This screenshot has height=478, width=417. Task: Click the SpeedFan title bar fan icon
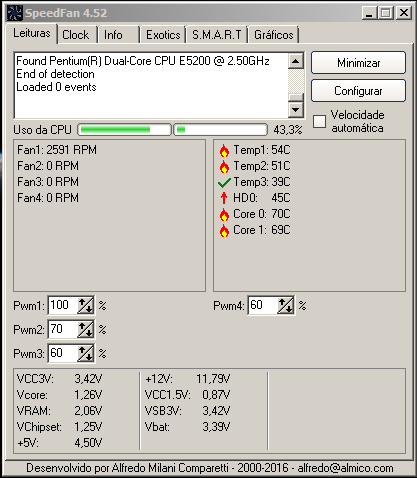[x=15, y=13]
